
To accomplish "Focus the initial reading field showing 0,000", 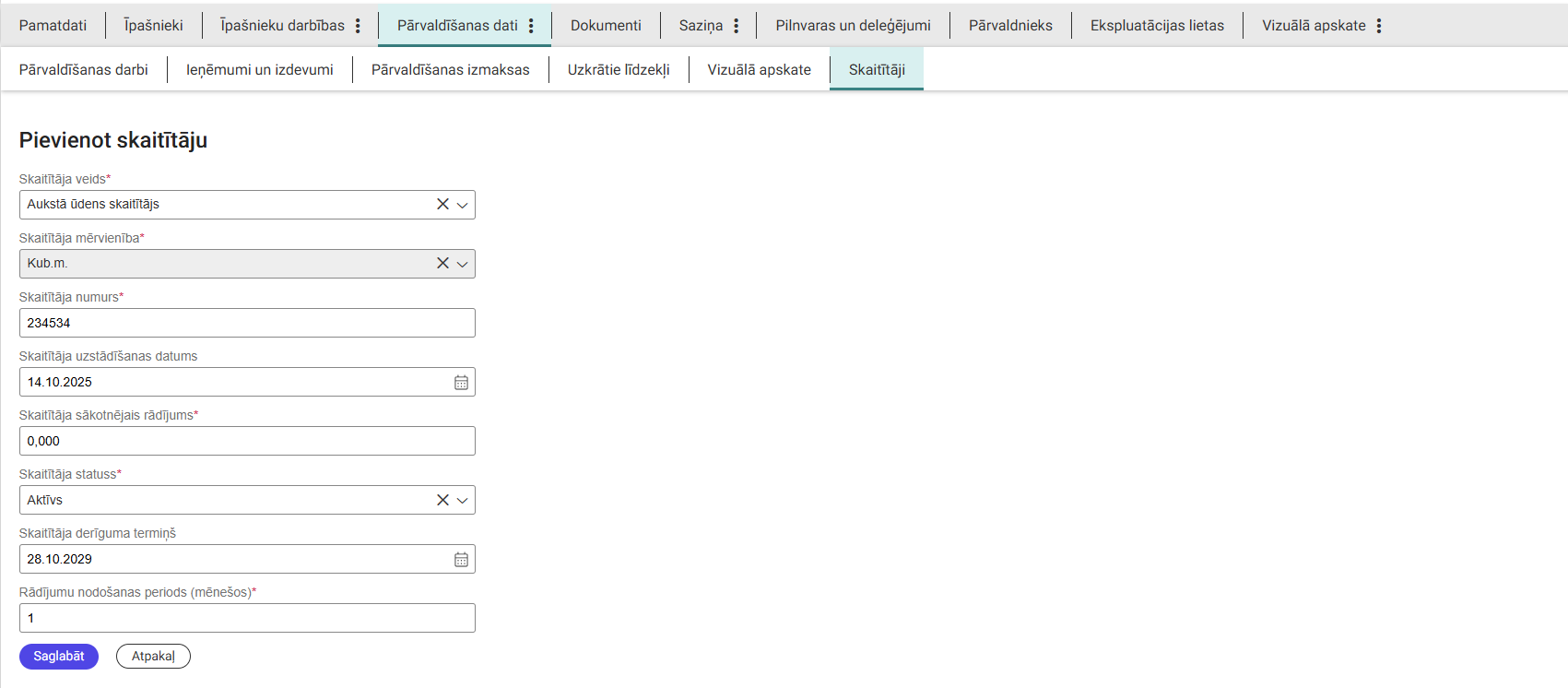I will point(247,441).
